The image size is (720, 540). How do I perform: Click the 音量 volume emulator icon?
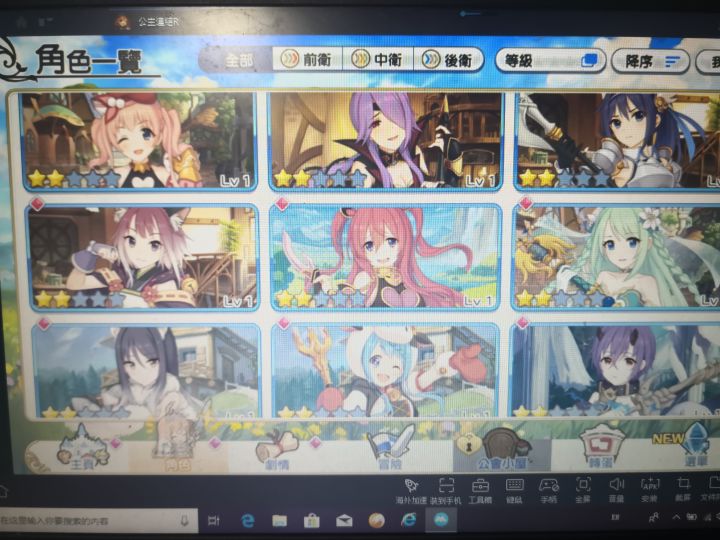[x=616, y=490]
